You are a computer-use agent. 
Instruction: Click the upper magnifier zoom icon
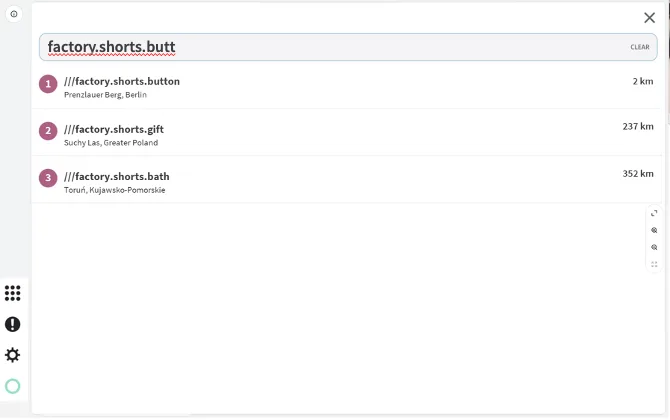click(654, 230)
